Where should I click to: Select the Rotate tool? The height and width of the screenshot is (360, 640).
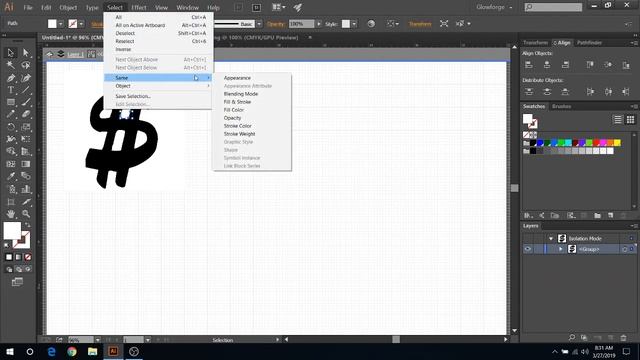tap(11, 127)
